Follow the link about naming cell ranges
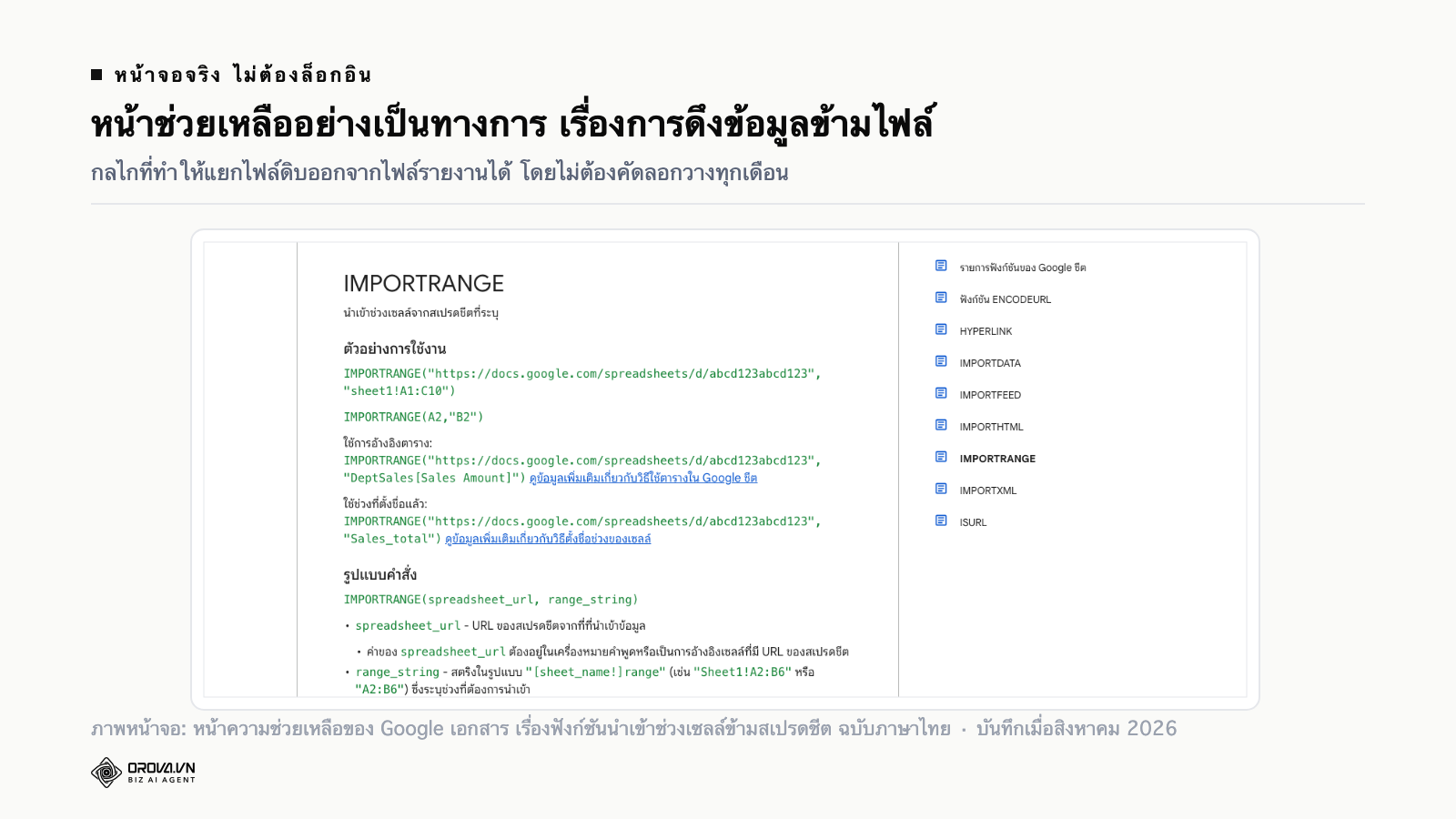 tap(548, 539)
